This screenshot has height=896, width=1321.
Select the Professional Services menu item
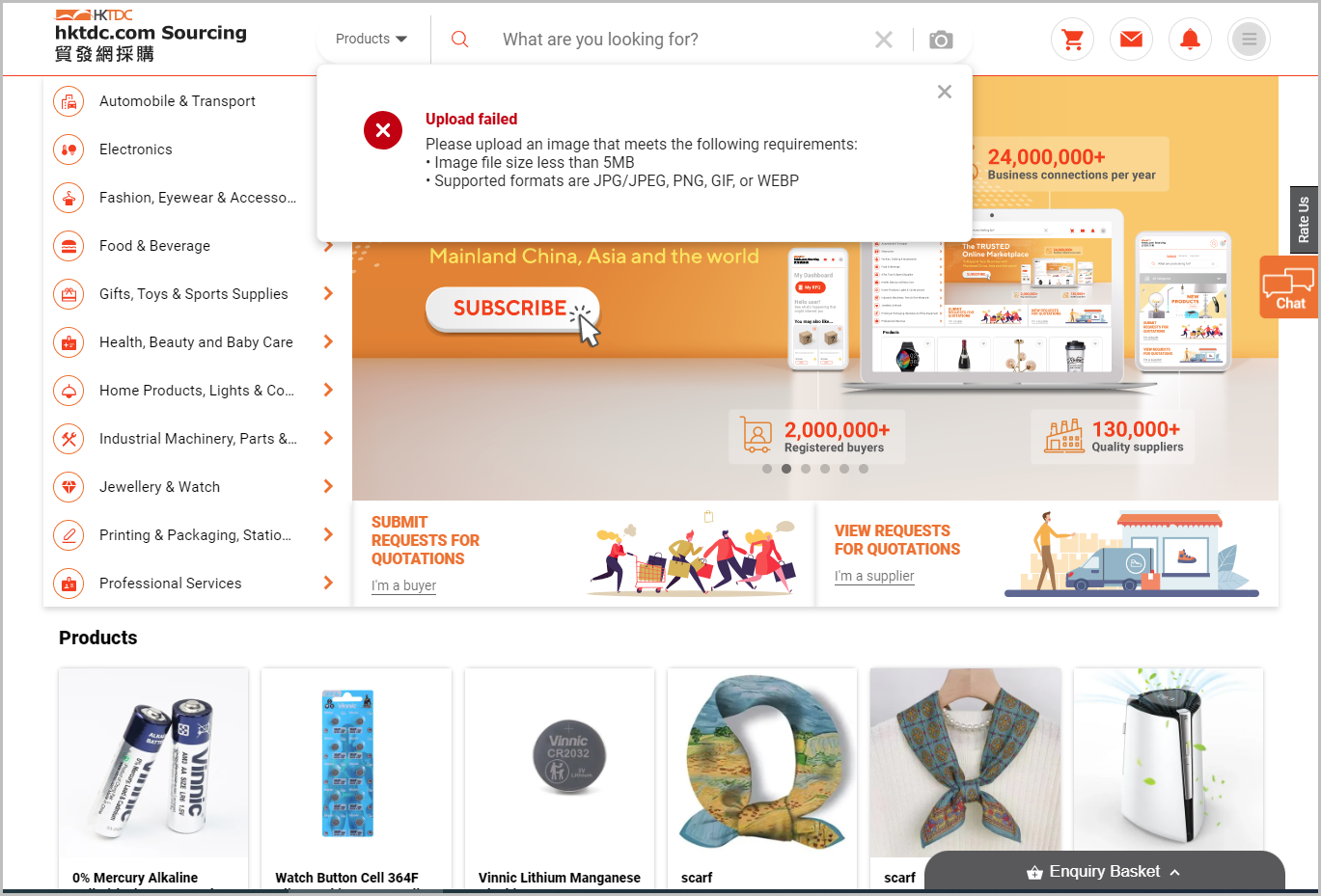(x=171, y=584)
